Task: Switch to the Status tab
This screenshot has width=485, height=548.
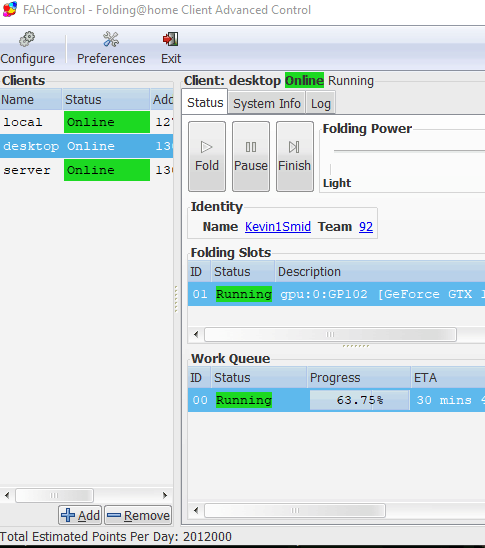Action: click(x=205, y=102)
